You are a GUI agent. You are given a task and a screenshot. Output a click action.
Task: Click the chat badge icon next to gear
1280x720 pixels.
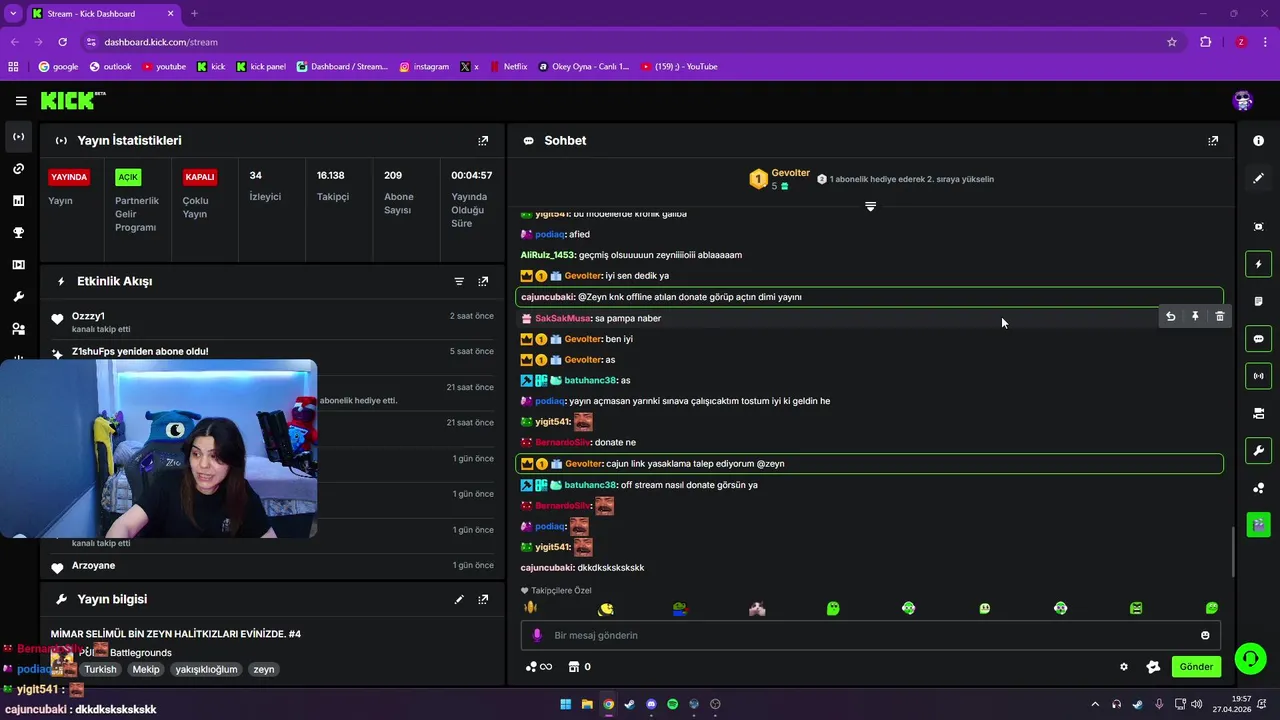coord(1153,667)
